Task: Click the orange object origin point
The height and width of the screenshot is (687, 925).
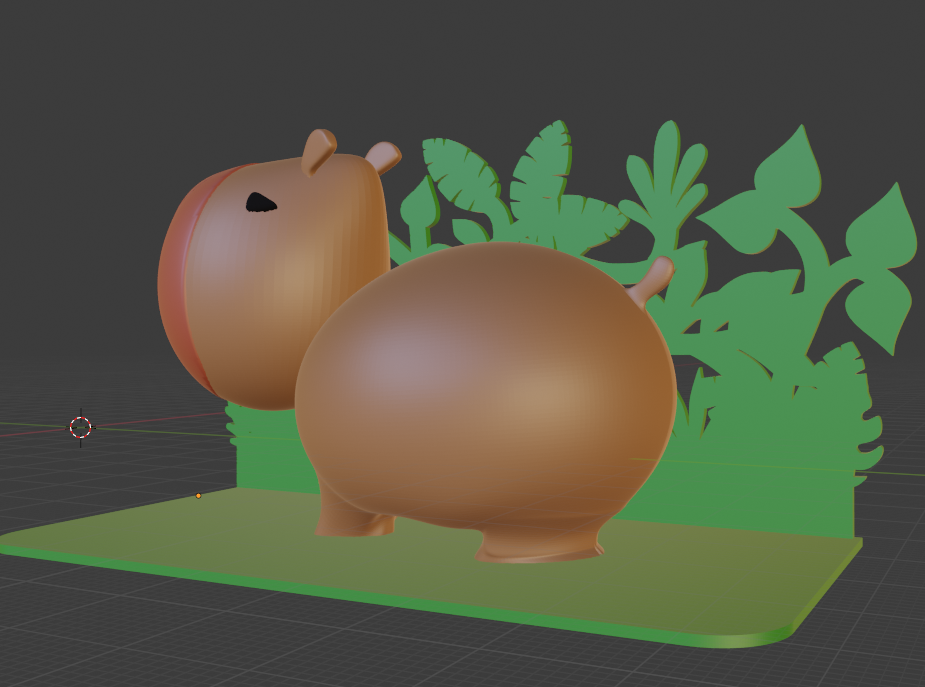Action: click(198, 496)
